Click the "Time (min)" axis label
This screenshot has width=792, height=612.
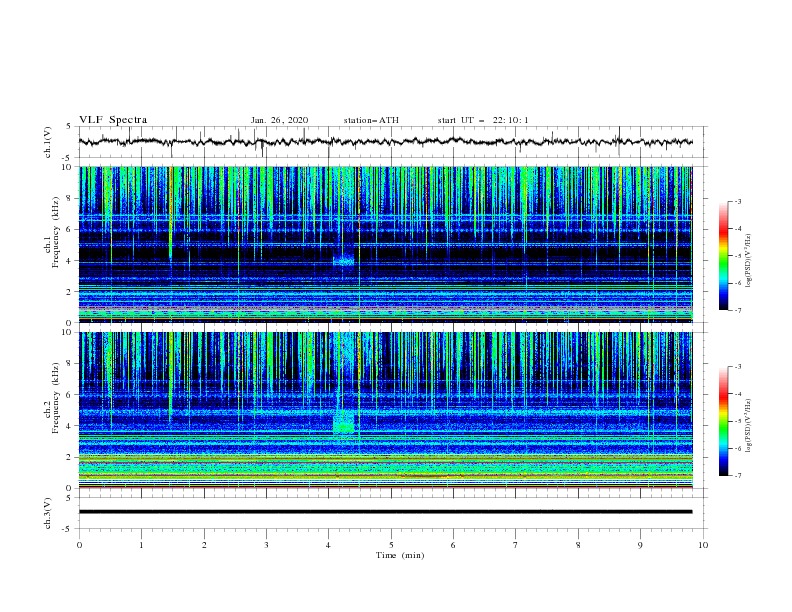pyautogui.click(x=400, y=555)
